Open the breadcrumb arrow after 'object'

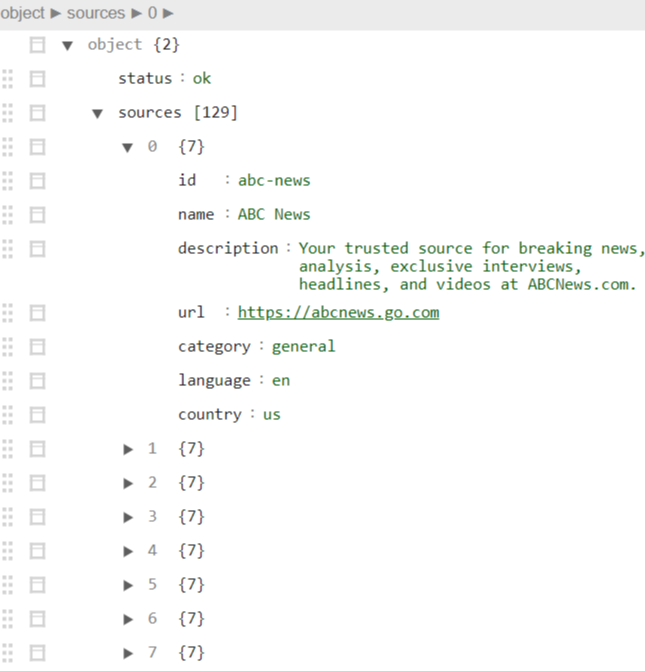click(x=56, y=14)
